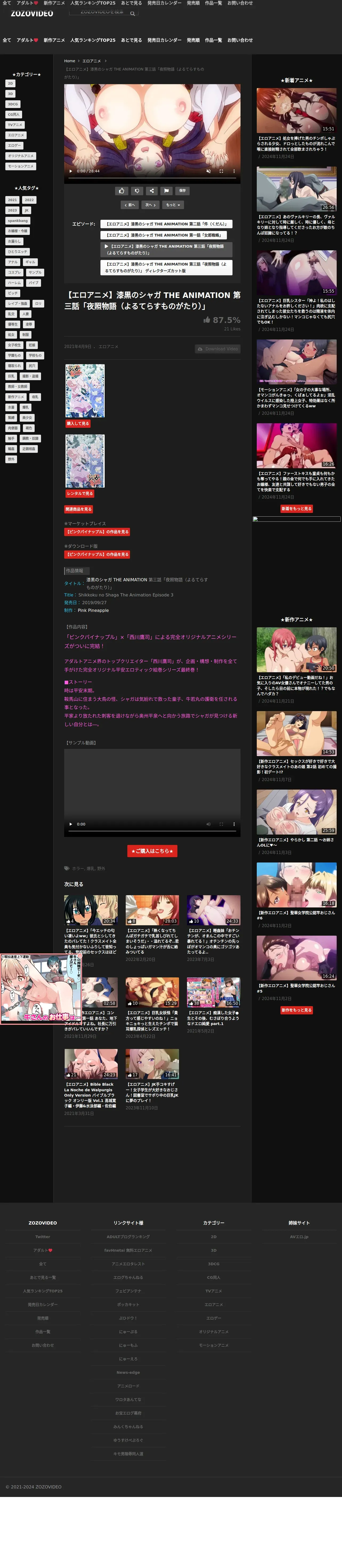Click the ホラー tag below sample video
Screen dimensions: 342x1568
click(x=78, y=869)
